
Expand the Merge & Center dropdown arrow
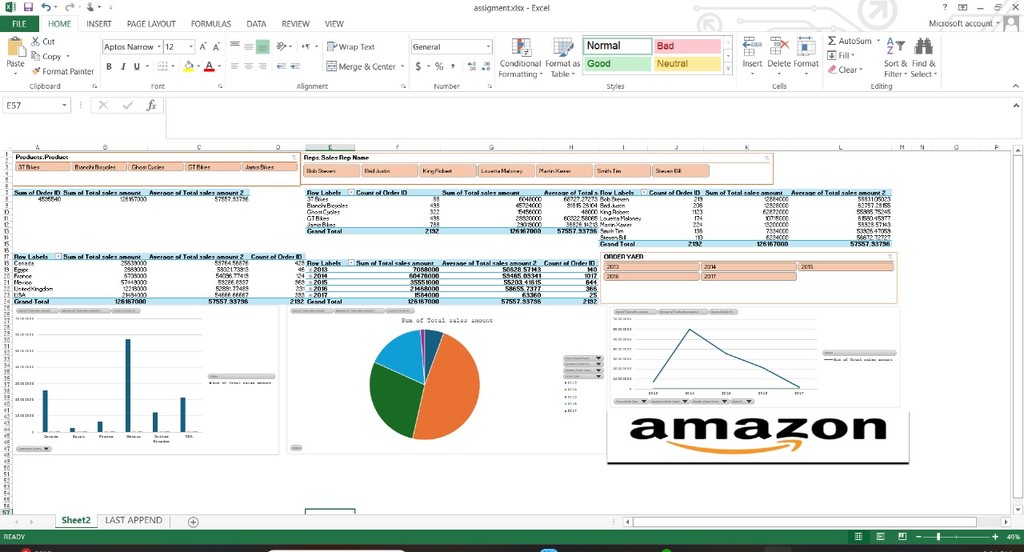tap(402, 67)
